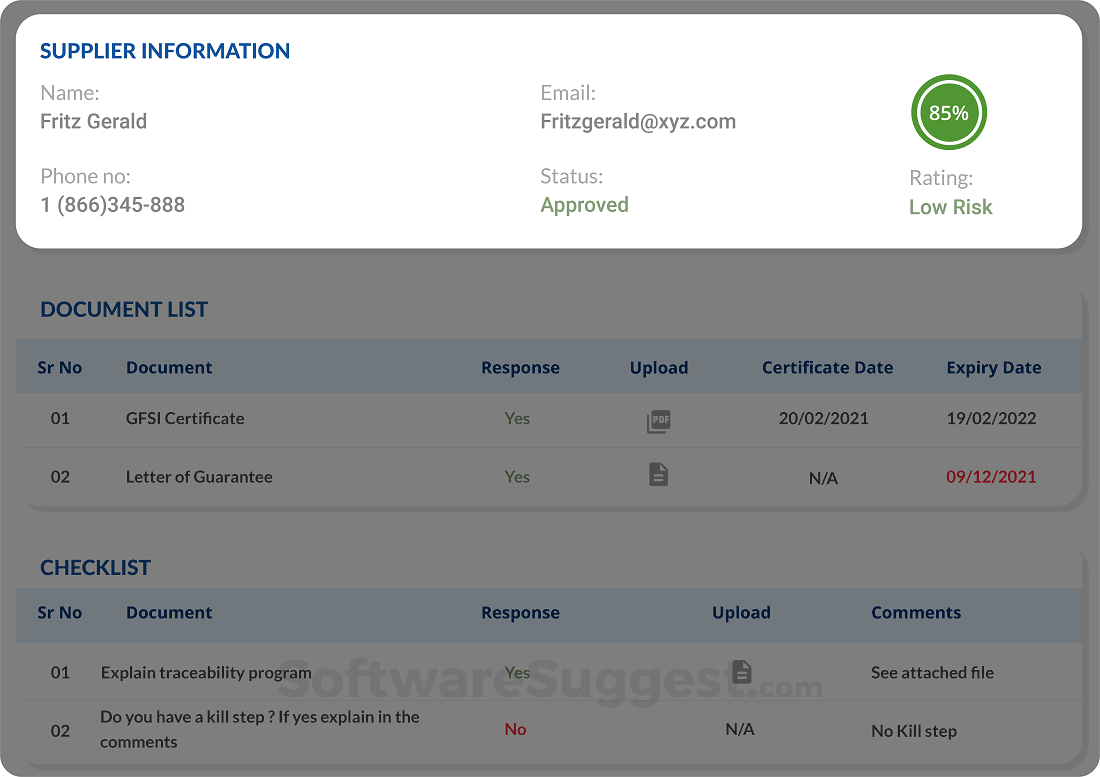Click the expired date 09/12/2021
The width and height of the screenshot is (1100, 777).
[991, 477]
